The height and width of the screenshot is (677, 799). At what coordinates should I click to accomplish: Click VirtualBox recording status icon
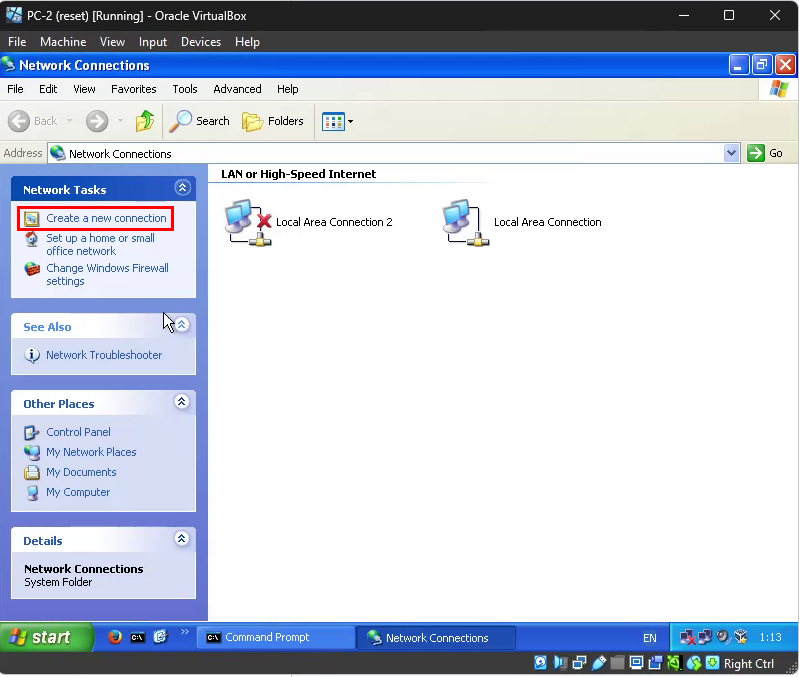pos(655,663)
